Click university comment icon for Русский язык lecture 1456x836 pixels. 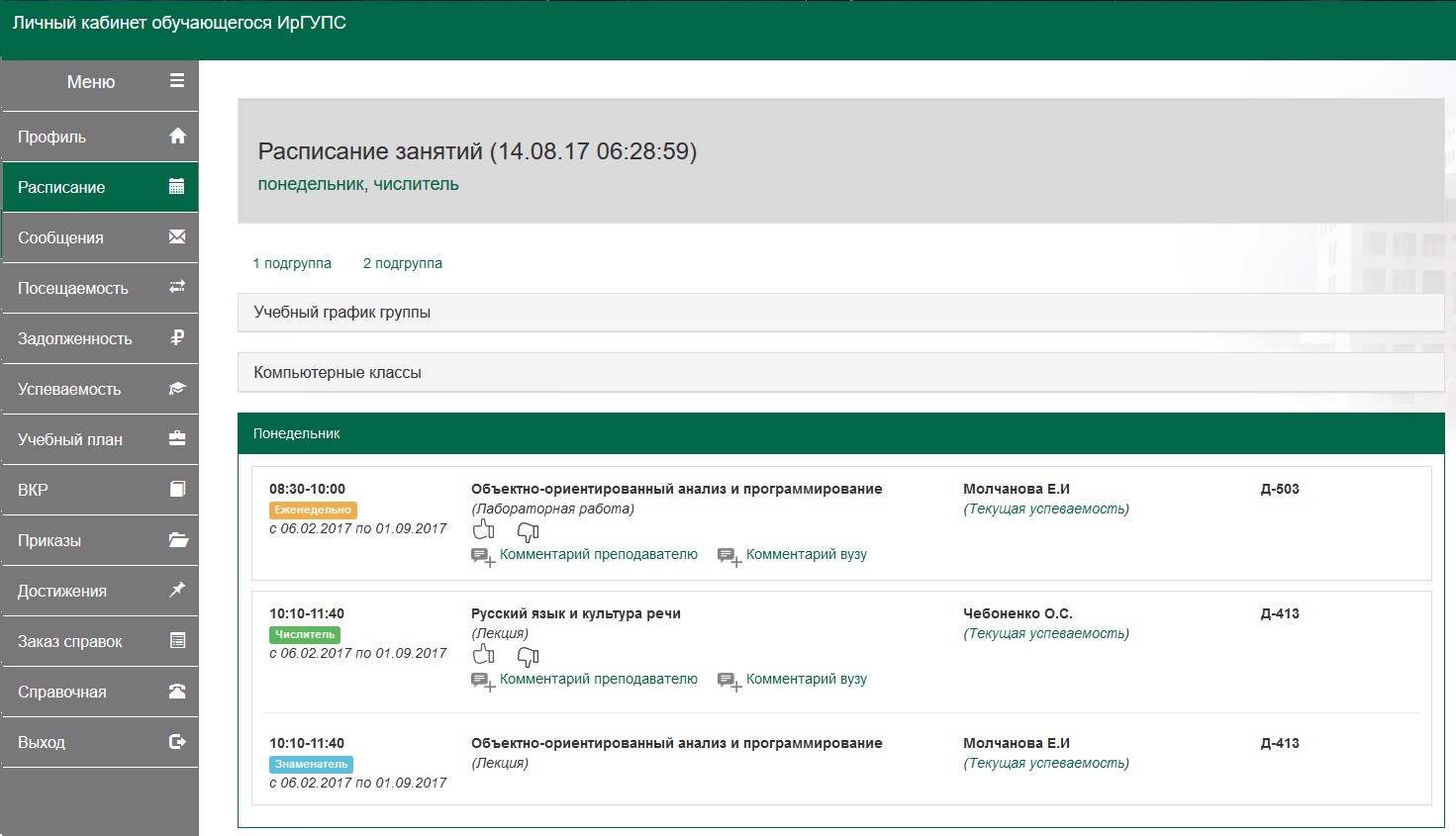[x=729, y=681]
